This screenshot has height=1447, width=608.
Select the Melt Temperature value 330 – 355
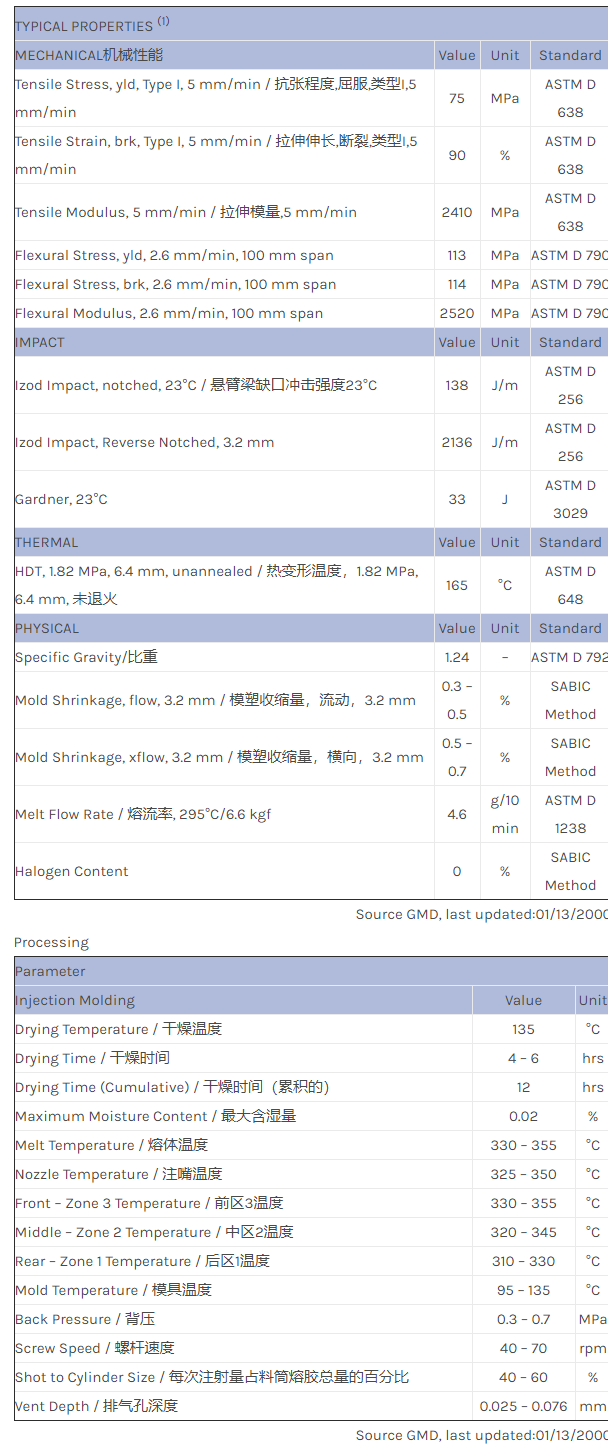(523, 1145)
